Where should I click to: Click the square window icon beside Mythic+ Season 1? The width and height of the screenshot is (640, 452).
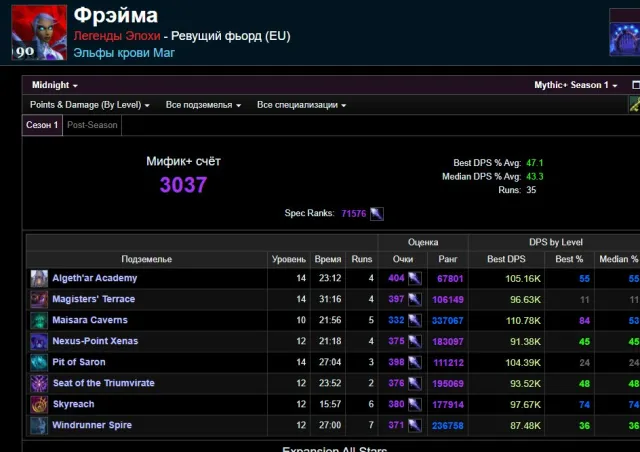(x=636, y=85)
